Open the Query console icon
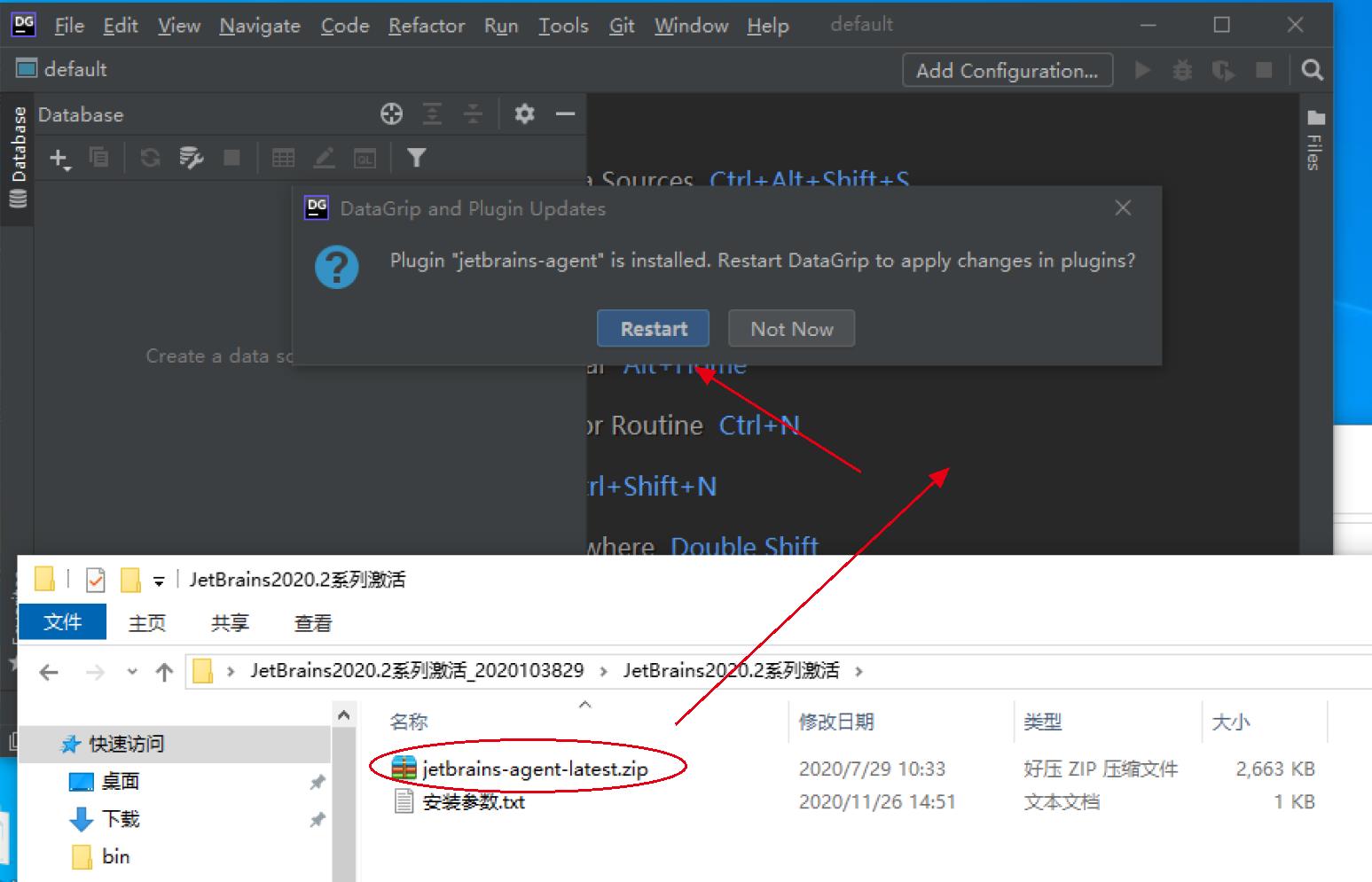Screen dimensions: 1372x882 click(365, 158)
